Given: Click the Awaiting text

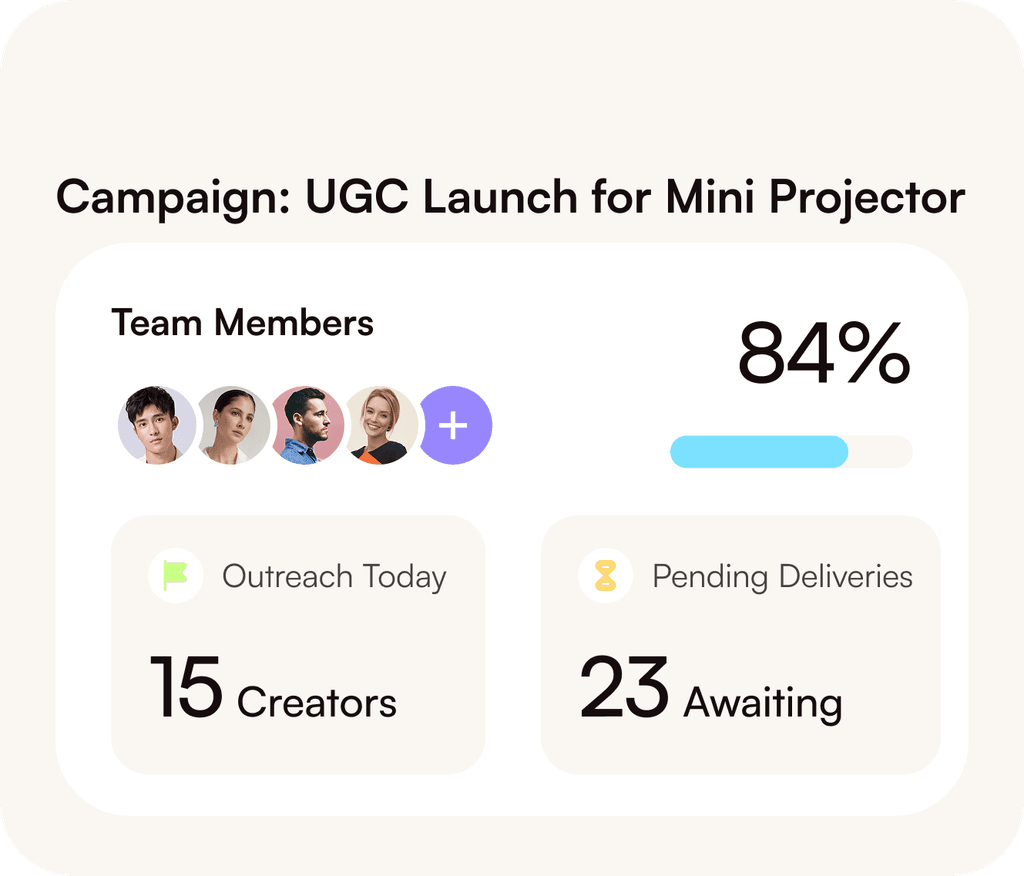Looking at the screenshot, I should click(x=762, y=703).
